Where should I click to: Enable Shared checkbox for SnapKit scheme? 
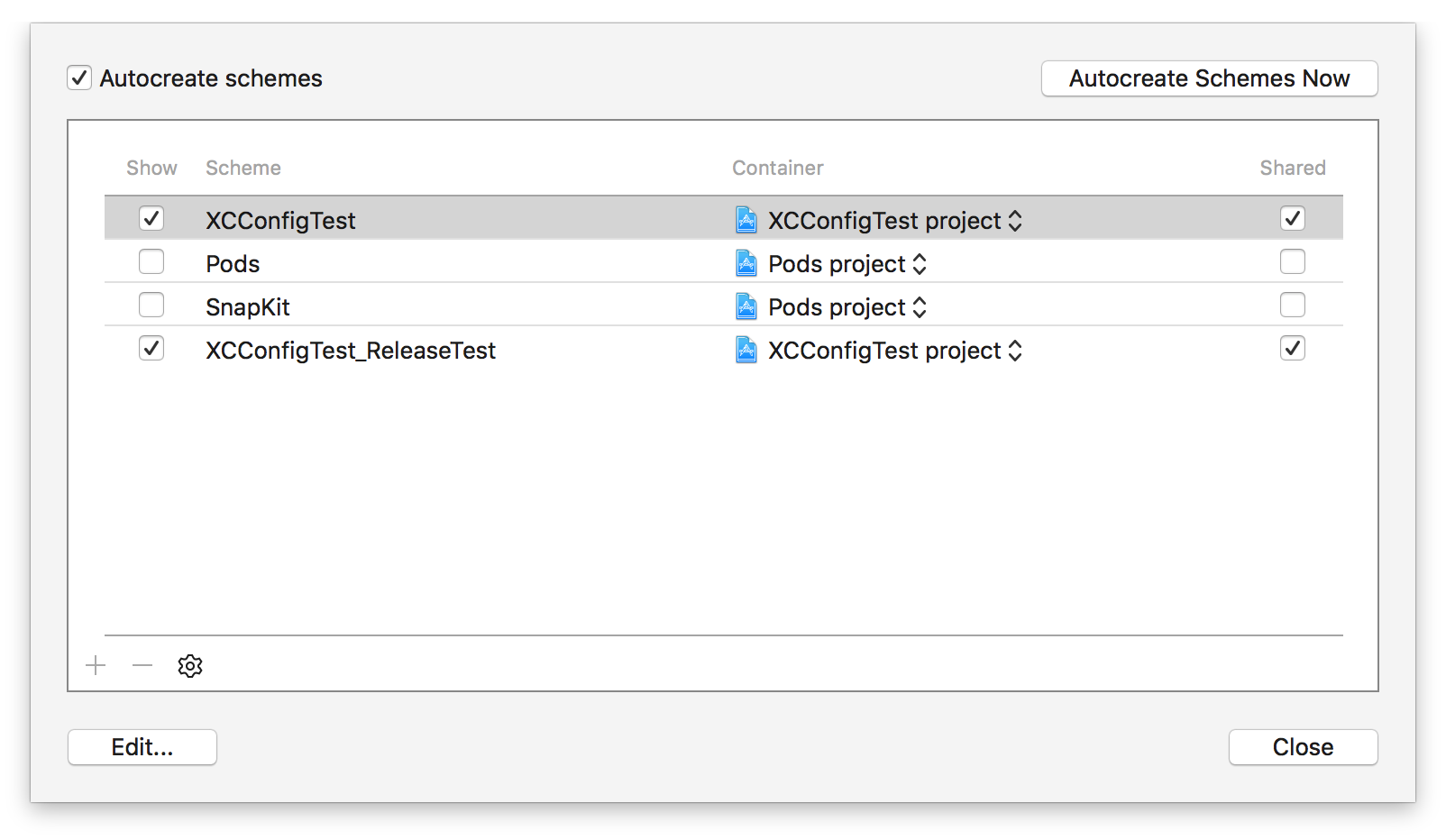click(1293, 305)
